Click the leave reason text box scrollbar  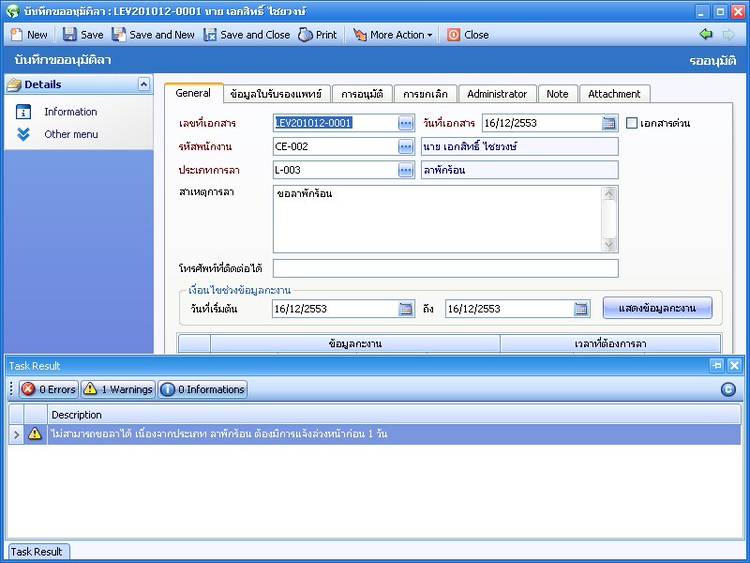coord(609,218)
